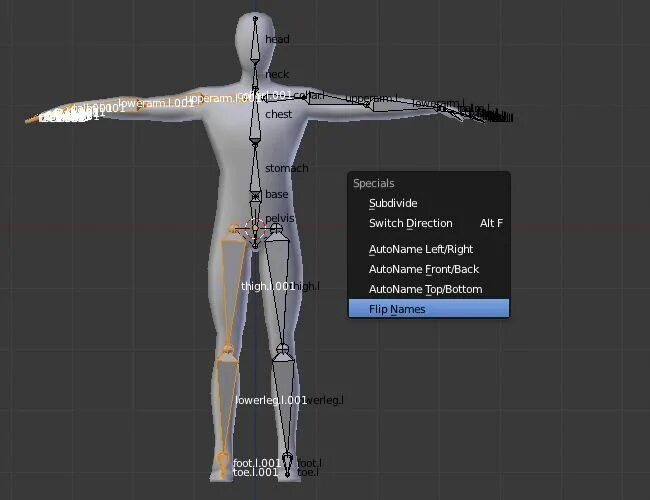Choose AutoName Left/Right option

click(429, 249)
